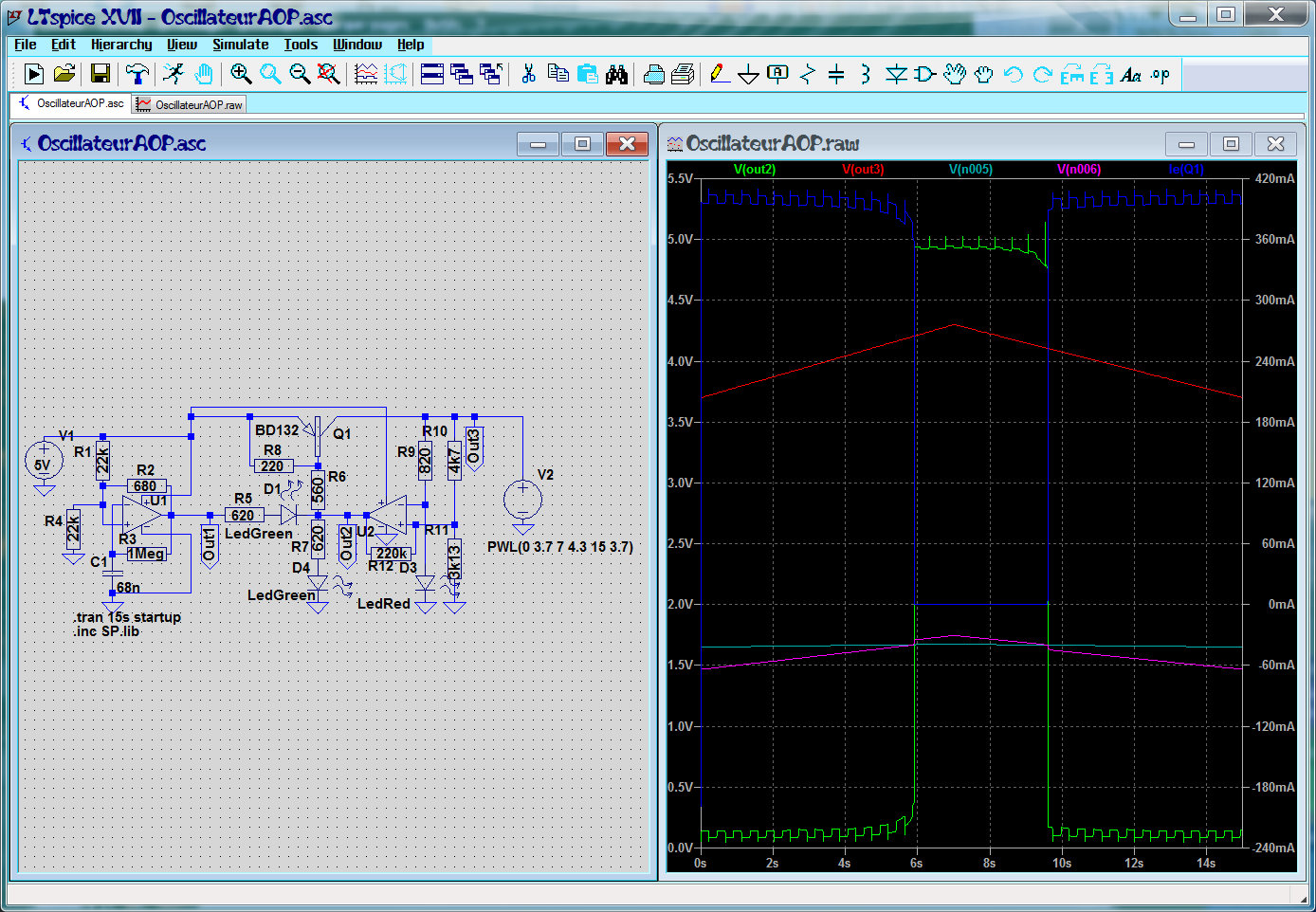This screenshot has height=912, width=1316.
Task: Click the scissors Cut icon
Action: coord(529,74)
